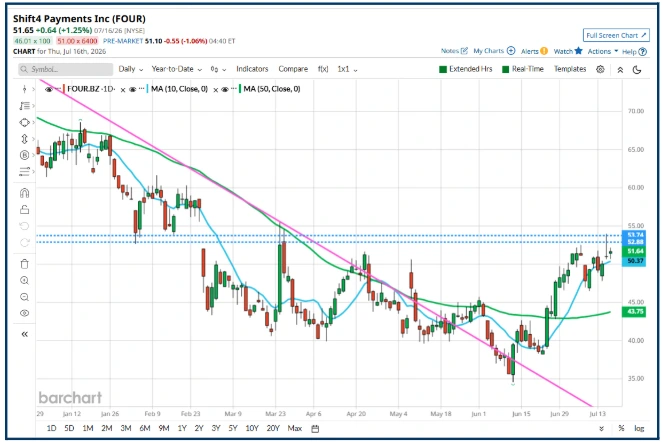Click the FOUR.BZ red color marker
Screen dimensions: 662x442
pyautogui.click(x=64, y=89)
